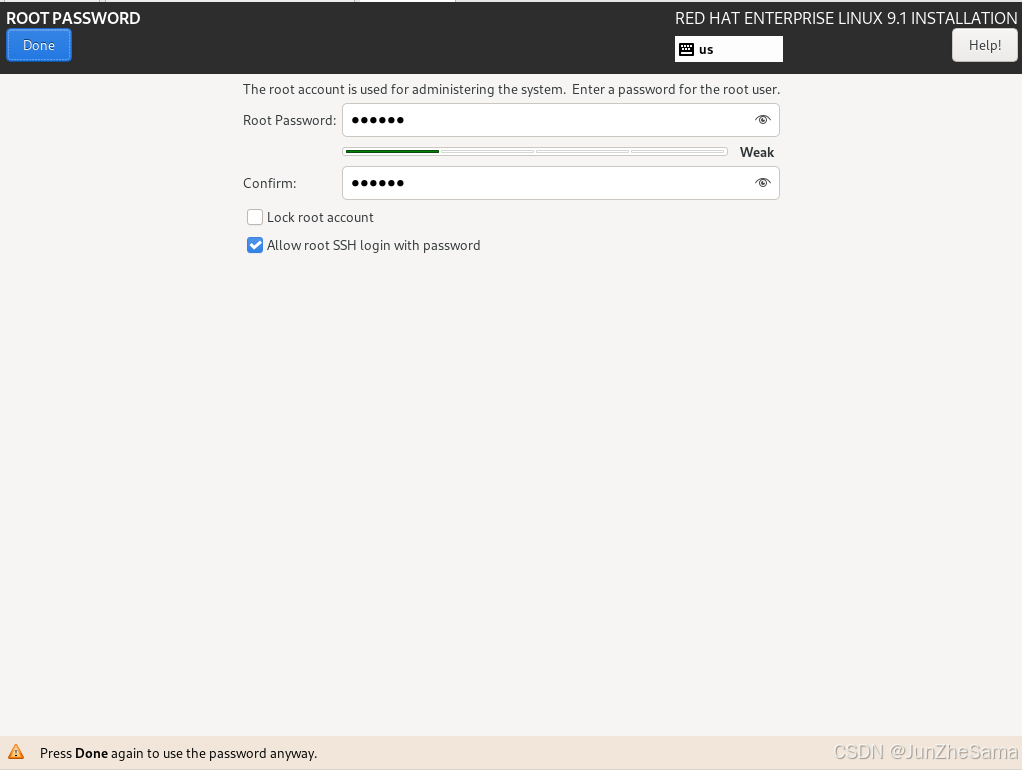
Task: Click the "Press Done again" warning message
Action: (179, 754)
